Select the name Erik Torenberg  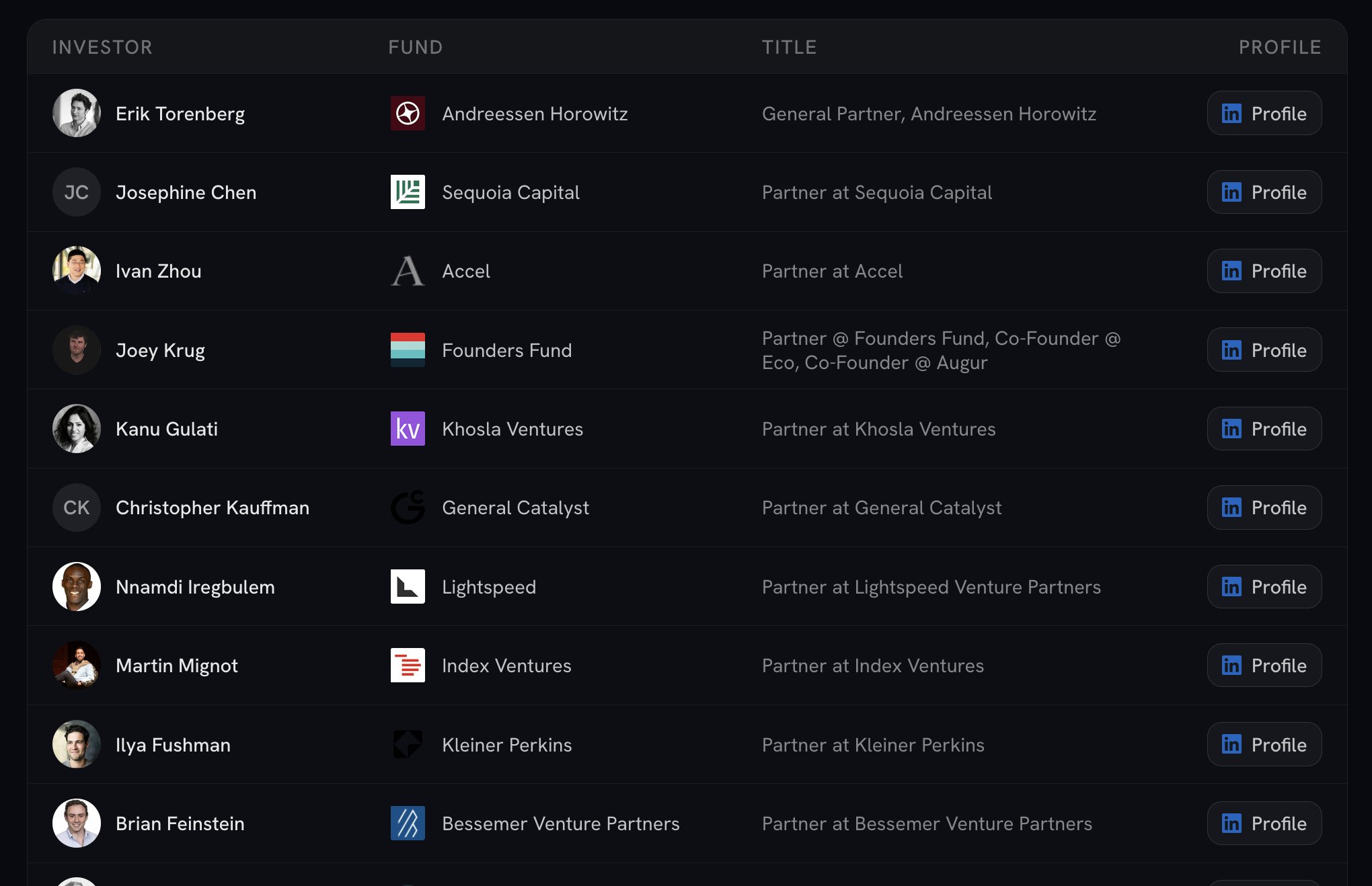click(180, 114)
